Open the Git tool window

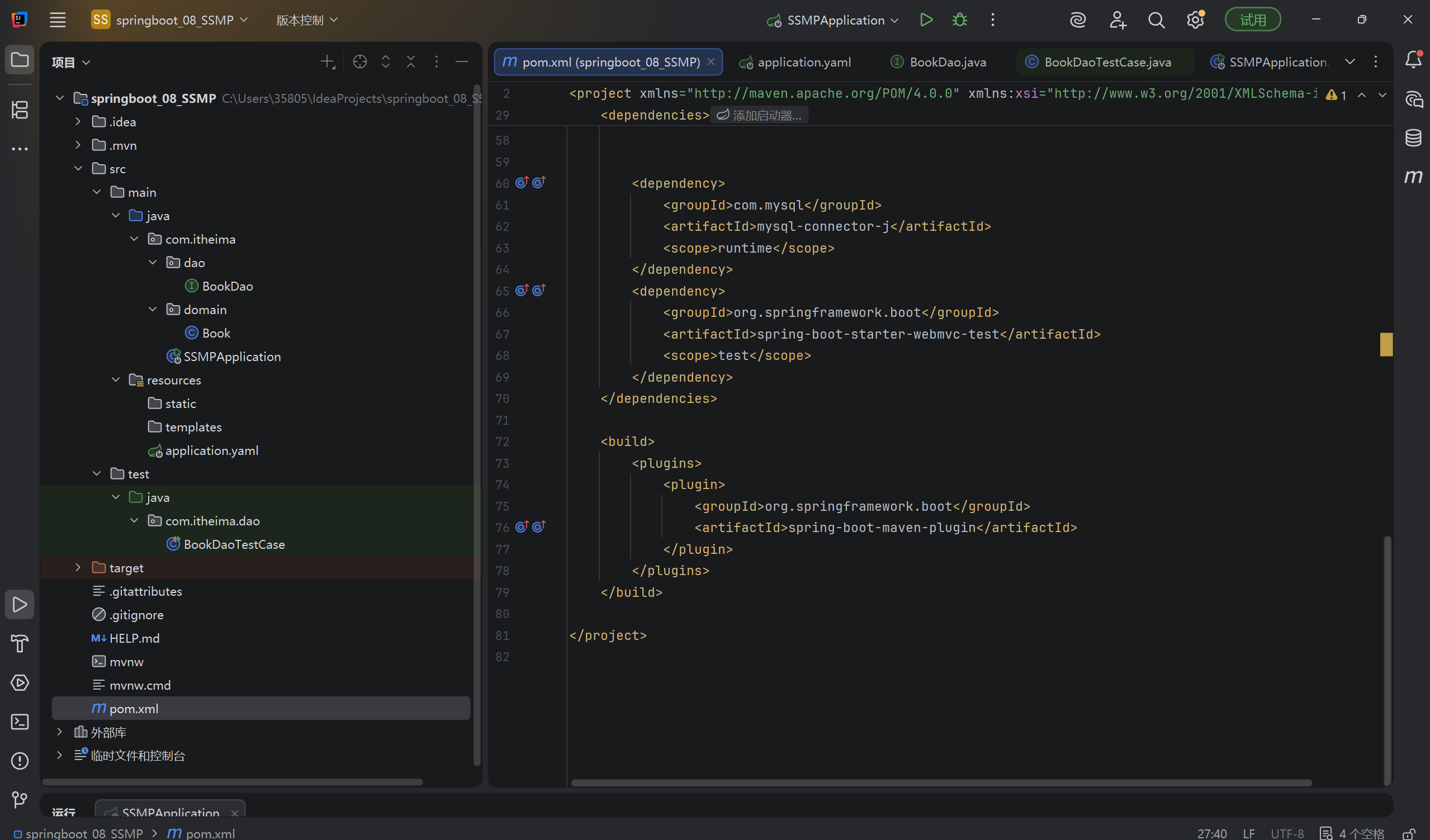20,800
